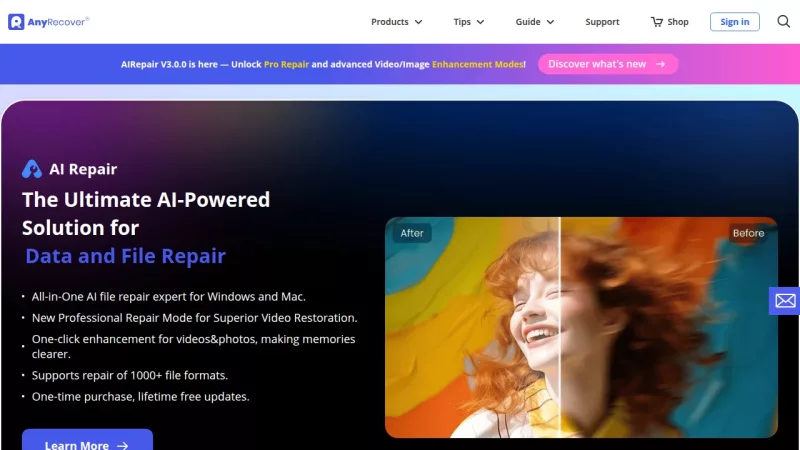Open the Products menu
The width and height of the screenshot is (800, 450).
(x=396, y=22)
